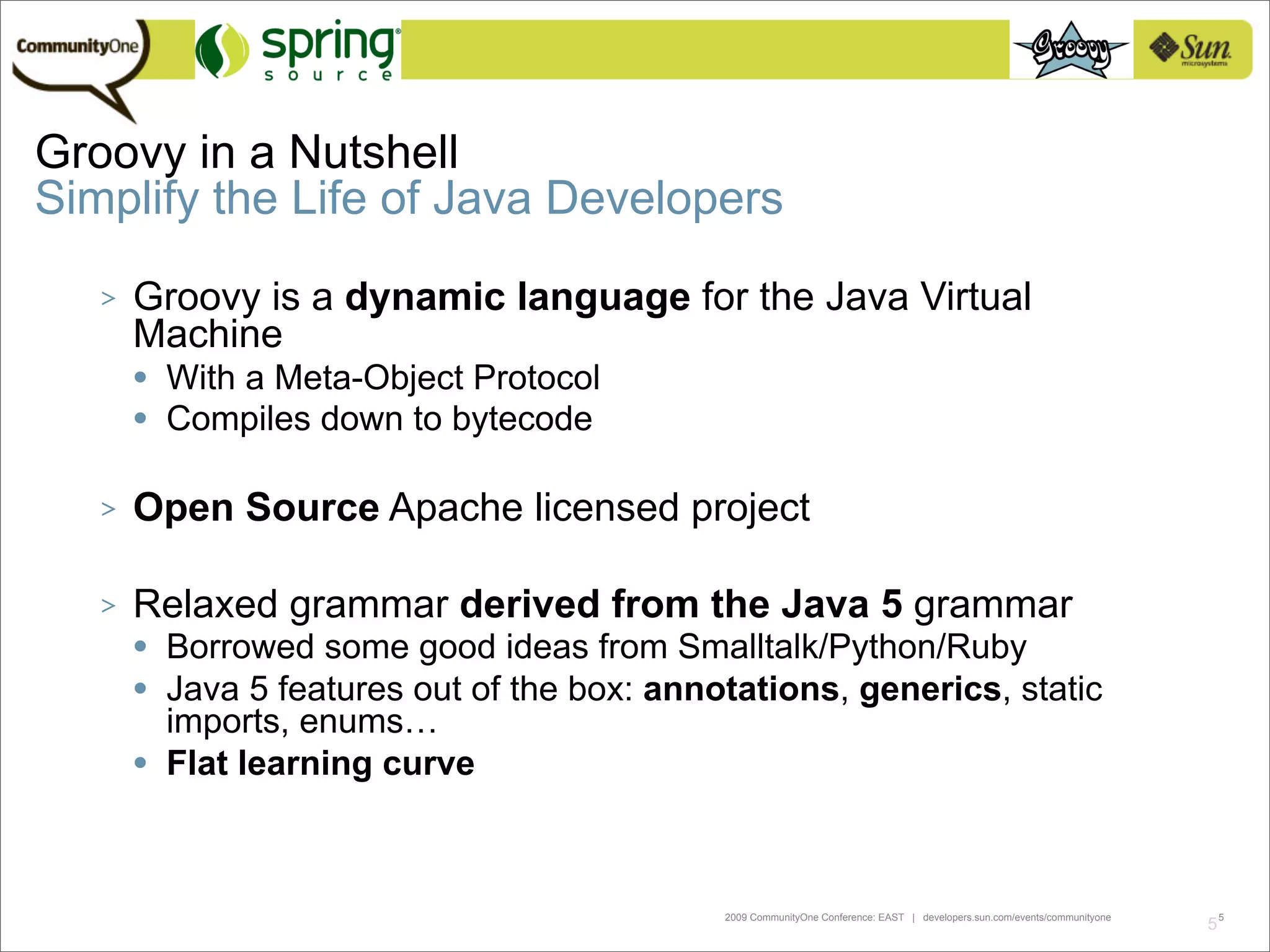Viewport: 1270px width, 952px height.
Task: Click the bold 'dynamic language' text
Action: click(517, 297)
